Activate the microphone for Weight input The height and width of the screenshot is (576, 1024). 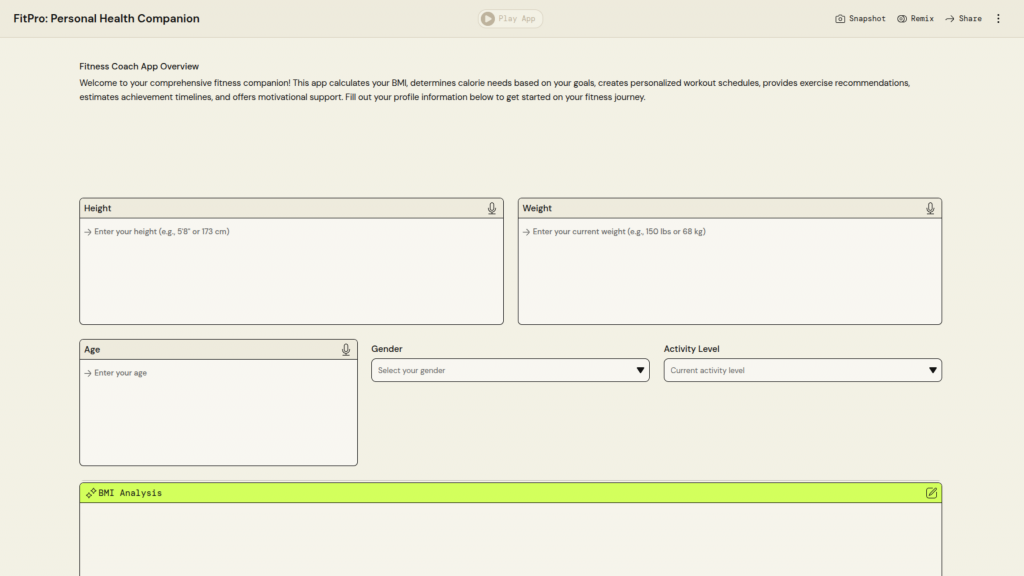point(930,208)
